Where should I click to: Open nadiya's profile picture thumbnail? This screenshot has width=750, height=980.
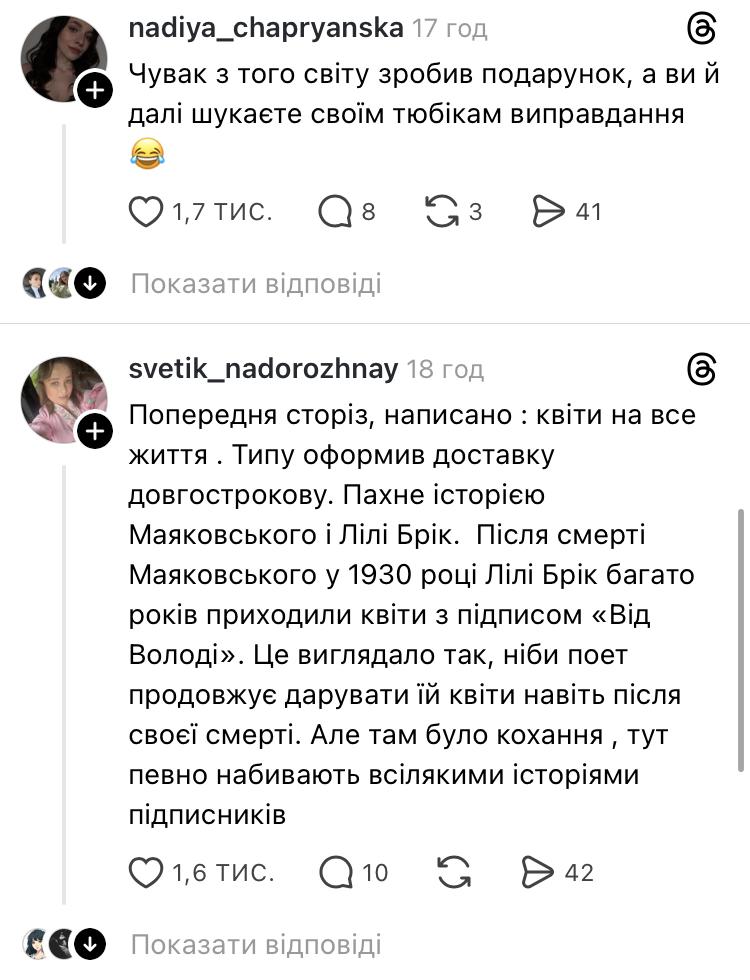[x=63, y=57]
